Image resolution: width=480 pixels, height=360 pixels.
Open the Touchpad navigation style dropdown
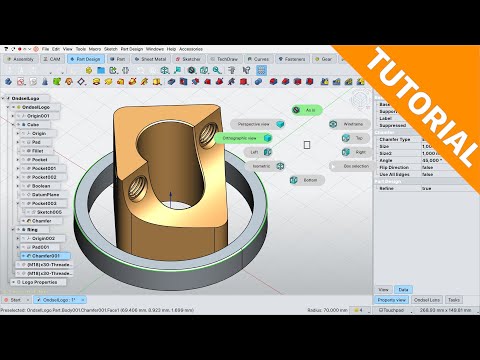click(394, 310)
